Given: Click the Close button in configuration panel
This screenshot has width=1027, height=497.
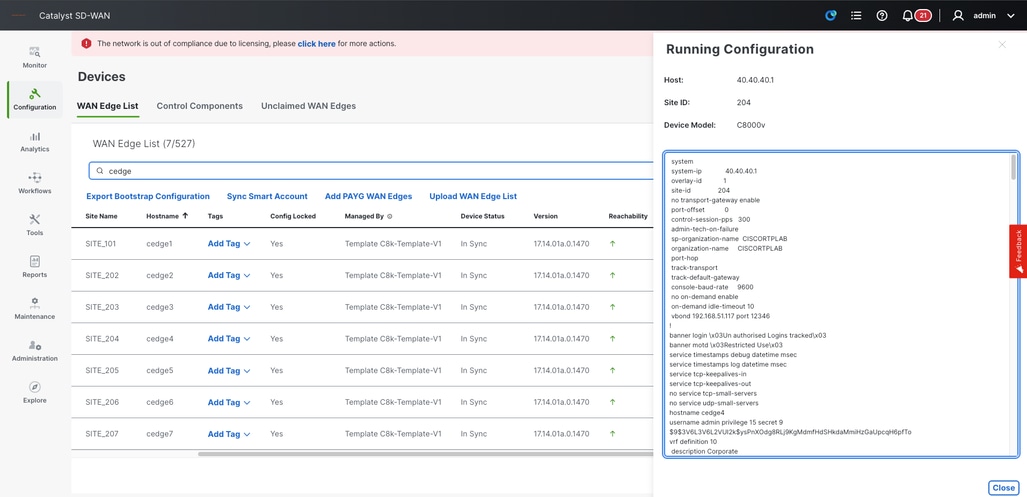Looking at the screenshot, I should [x=1002, y=487].
